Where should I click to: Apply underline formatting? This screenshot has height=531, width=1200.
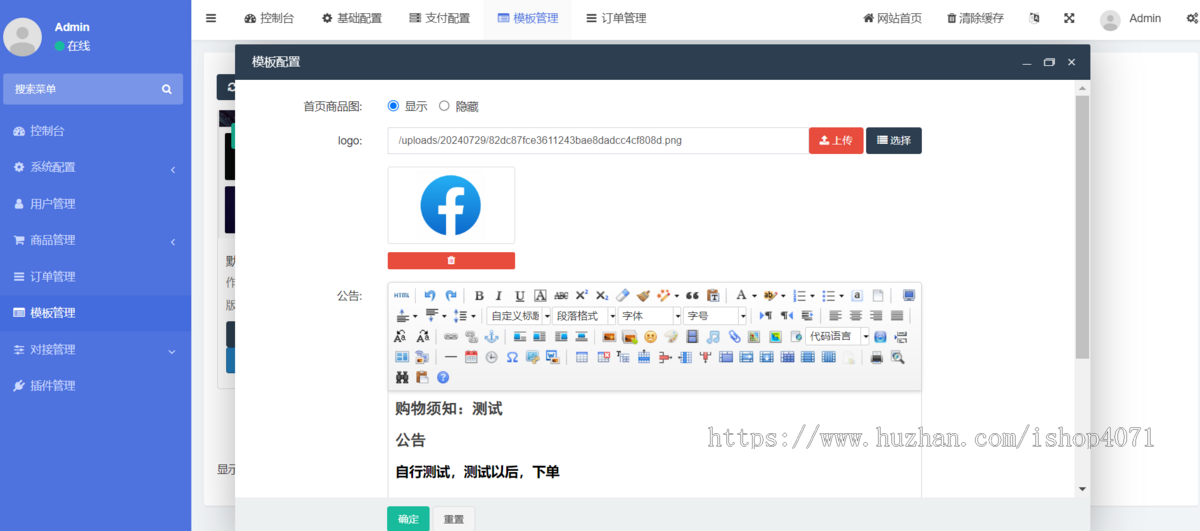[520, 296]
